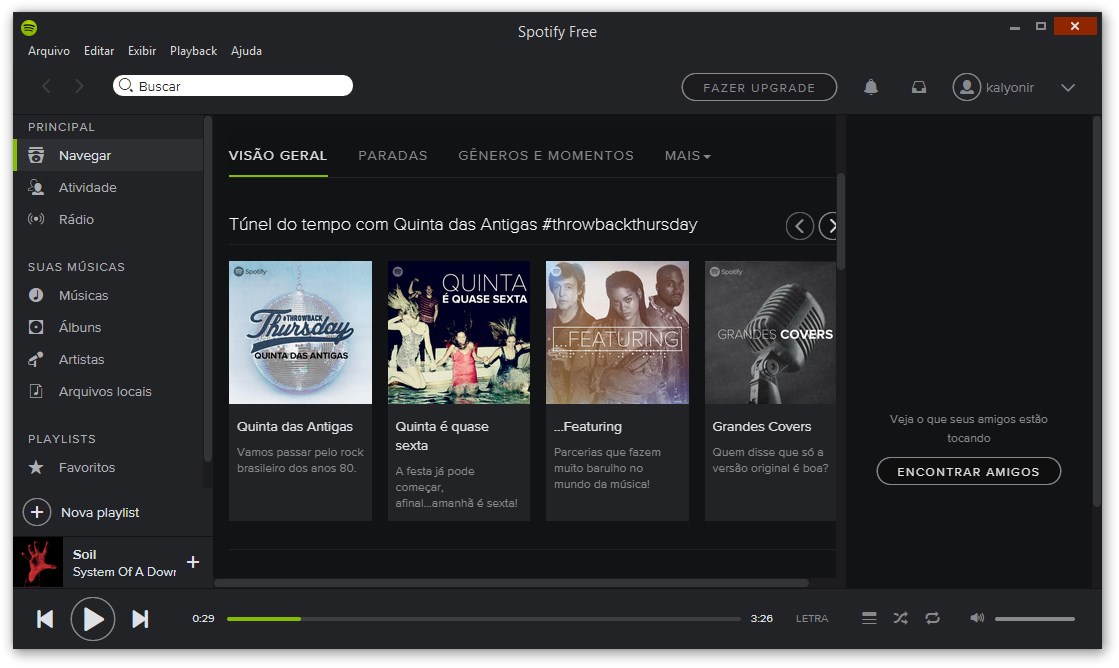Click the Soil album art thumbnail
The height and width of the screenshot is (668, 1119).
pyautogui.click(x=38, y=562)
